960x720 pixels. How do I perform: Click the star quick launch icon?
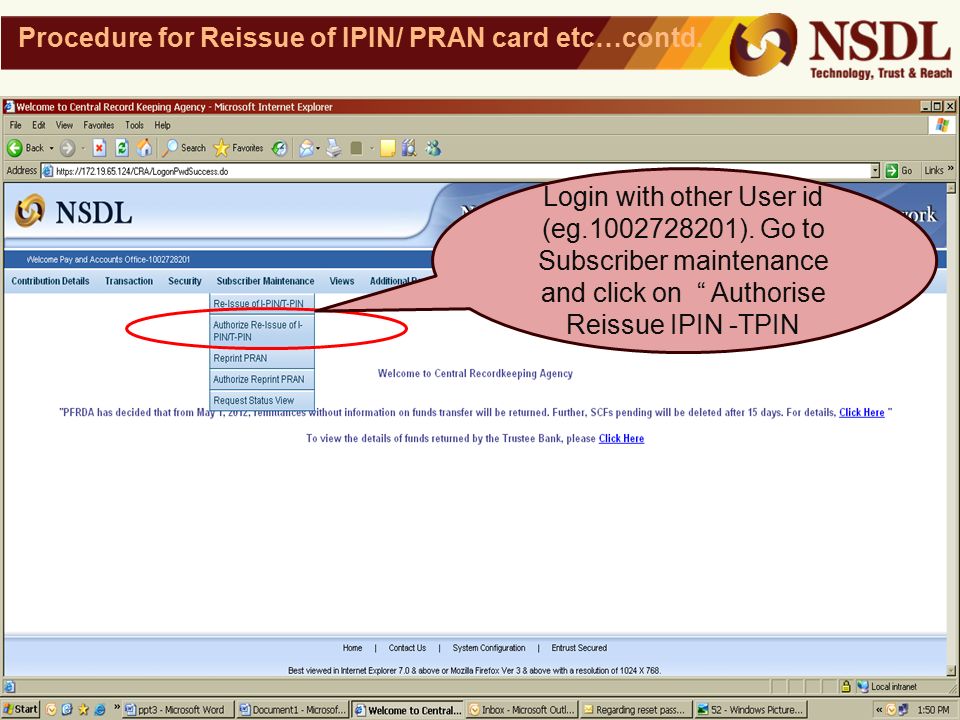coord(83,710)
